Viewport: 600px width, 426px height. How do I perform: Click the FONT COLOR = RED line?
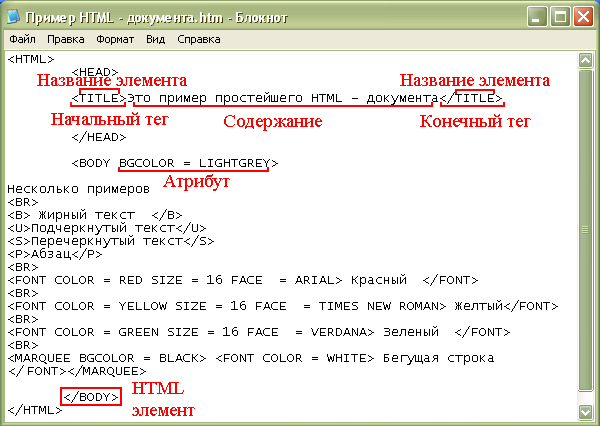coord(243,280)
